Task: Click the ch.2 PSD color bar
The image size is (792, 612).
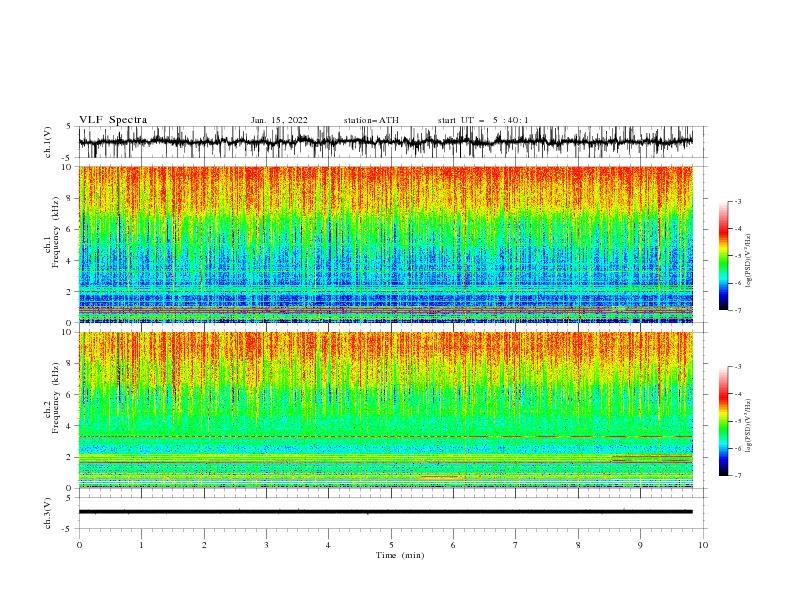Action: pos(723,421)
